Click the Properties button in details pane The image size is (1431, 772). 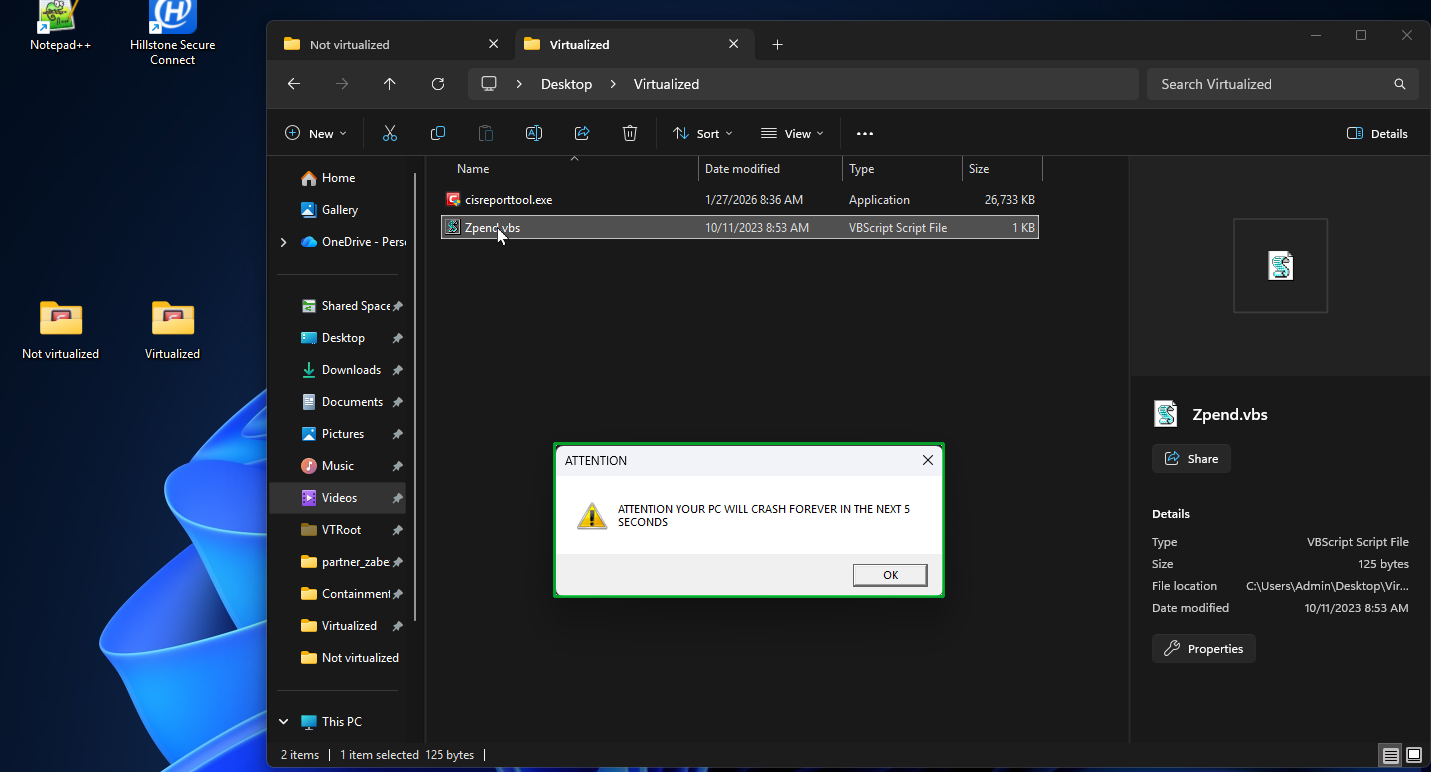click(x=1203, y=649)
